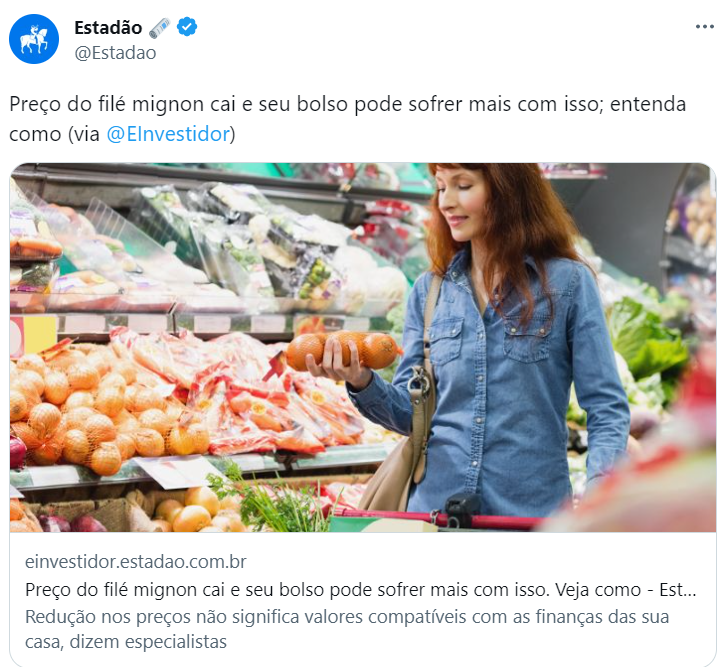This screenshot has width=725, height=667.
Task: Click the Estadão profile avatar
Action: (34, 39)
